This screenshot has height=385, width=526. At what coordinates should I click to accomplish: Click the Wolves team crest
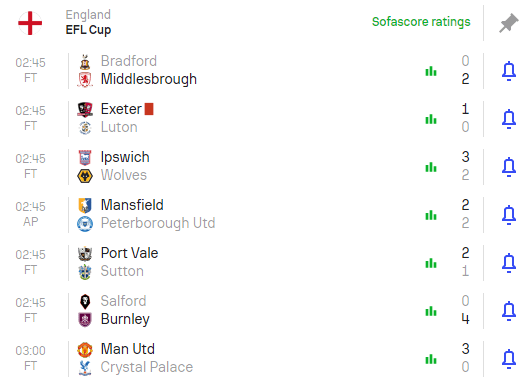tap(85, 175)
